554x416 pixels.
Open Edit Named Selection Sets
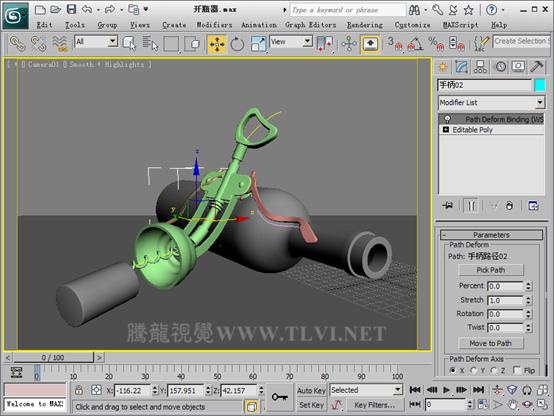pyautogui.click(x=481, y=44)
